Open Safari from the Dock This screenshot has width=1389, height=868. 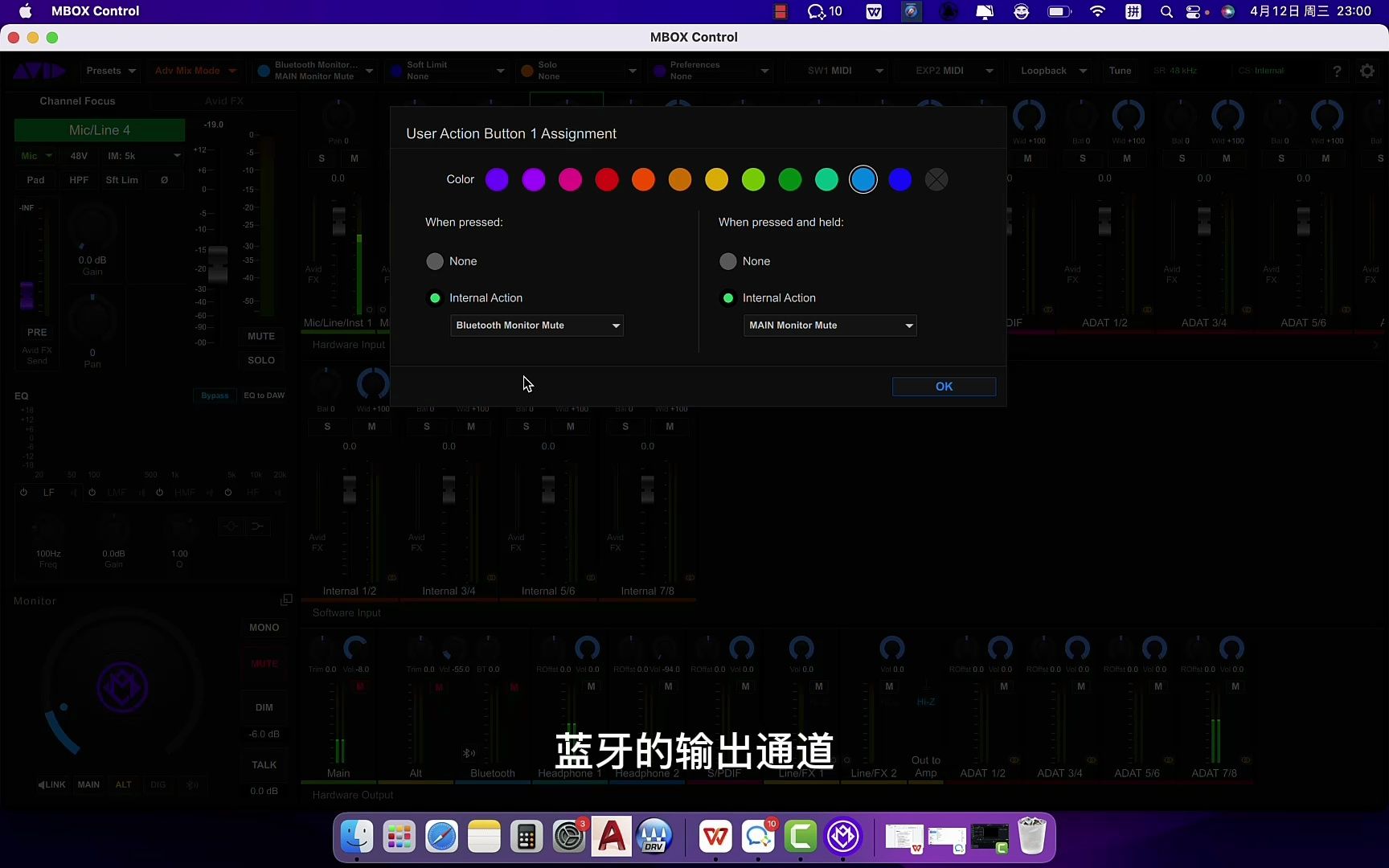click(441, 837)
